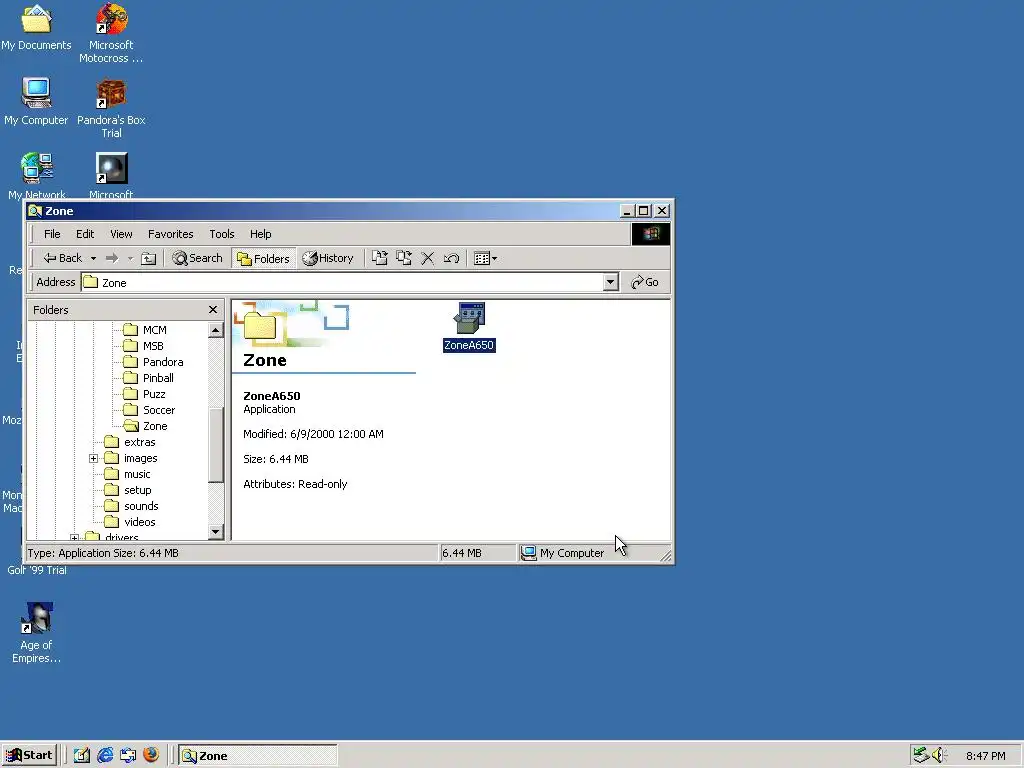Click the Copy To toolbar icon
The image size is (1024, 768).
(404, 259)
